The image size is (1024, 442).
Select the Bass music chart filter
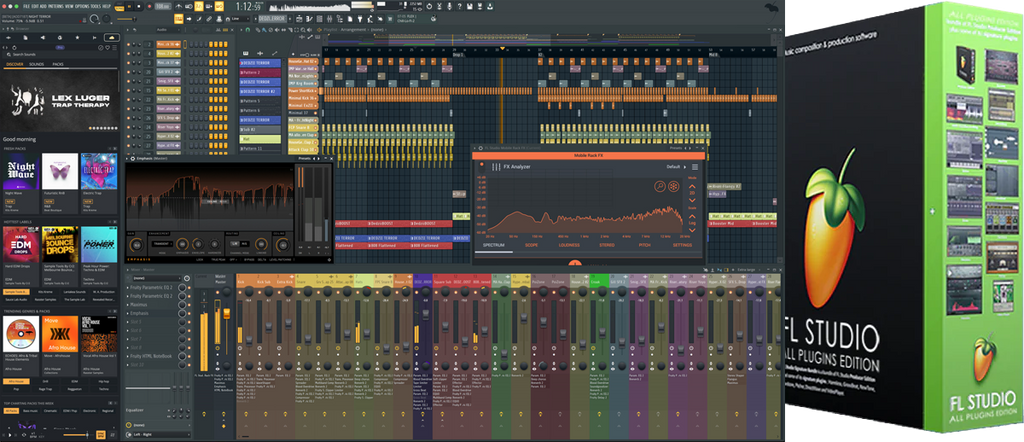point(30,411)
